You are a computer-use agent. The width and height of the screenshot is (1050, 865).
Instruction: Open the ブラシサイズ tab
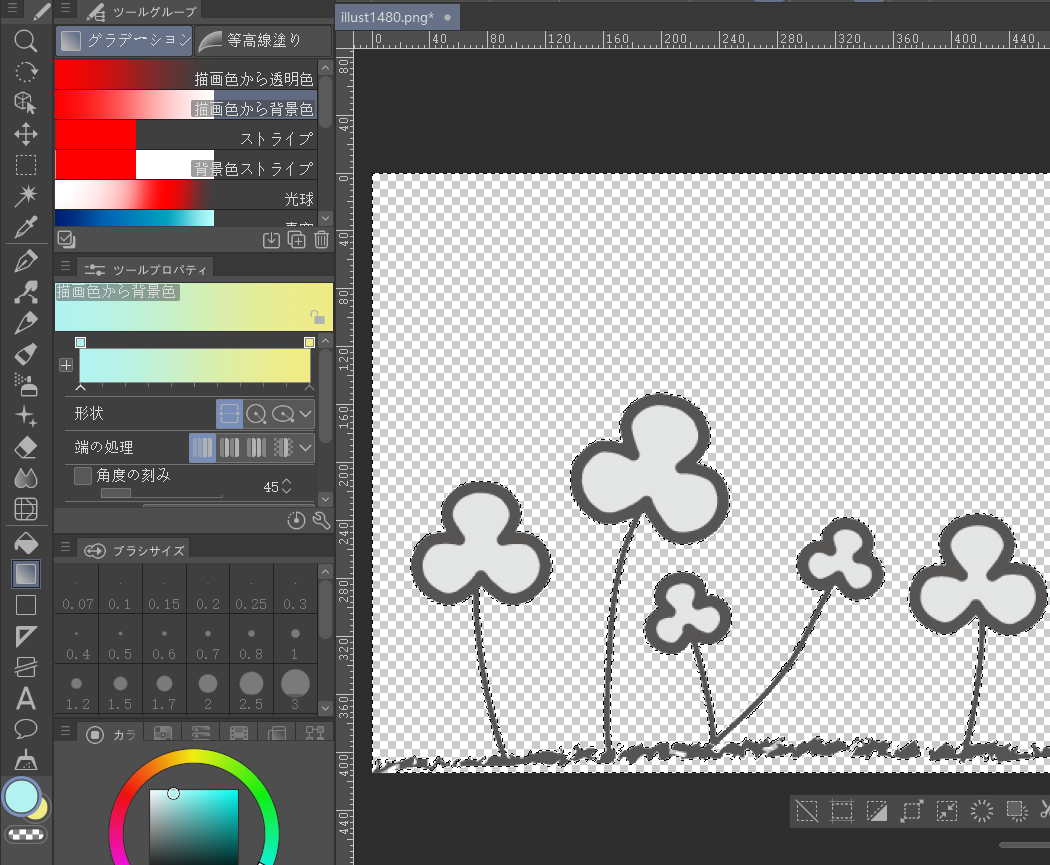pos(135,550)
